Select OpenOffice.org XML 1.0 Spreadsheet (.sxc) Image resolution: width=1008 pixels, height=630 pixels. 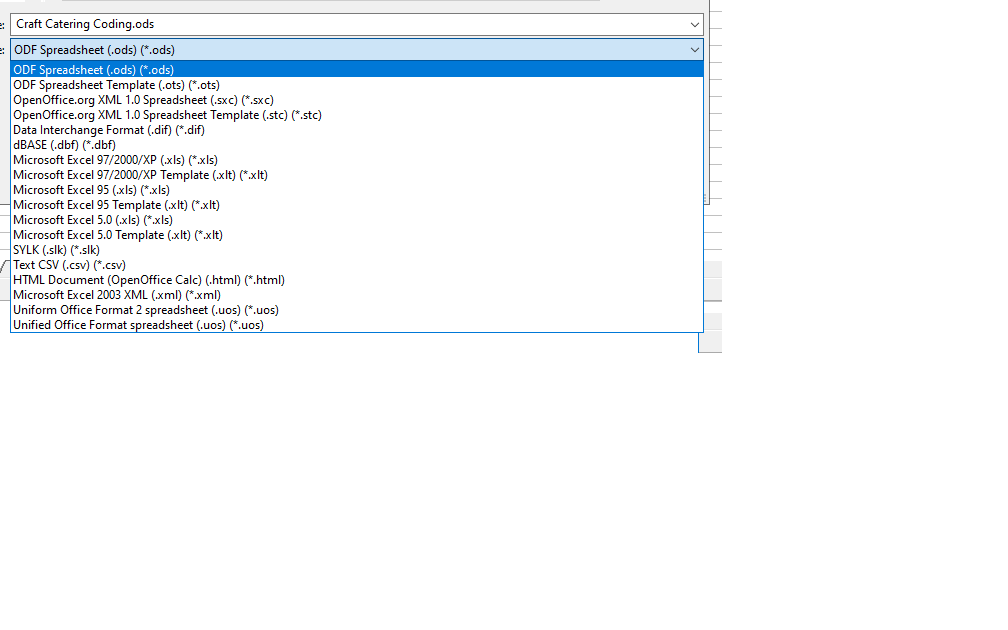point(357,100)
